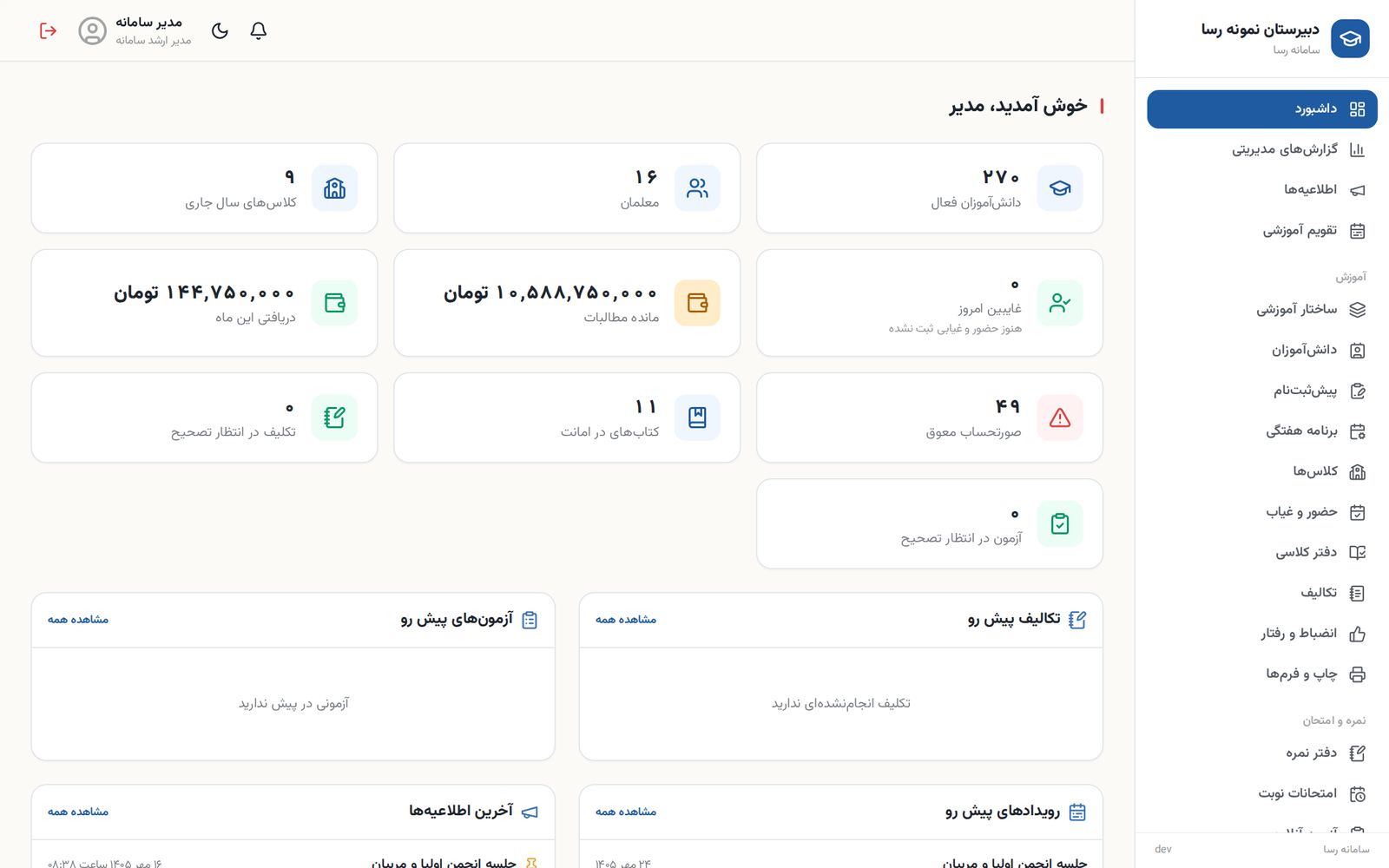
Task: Click the دفتر نمره icon in sidebar
Action: [1358, 753]
